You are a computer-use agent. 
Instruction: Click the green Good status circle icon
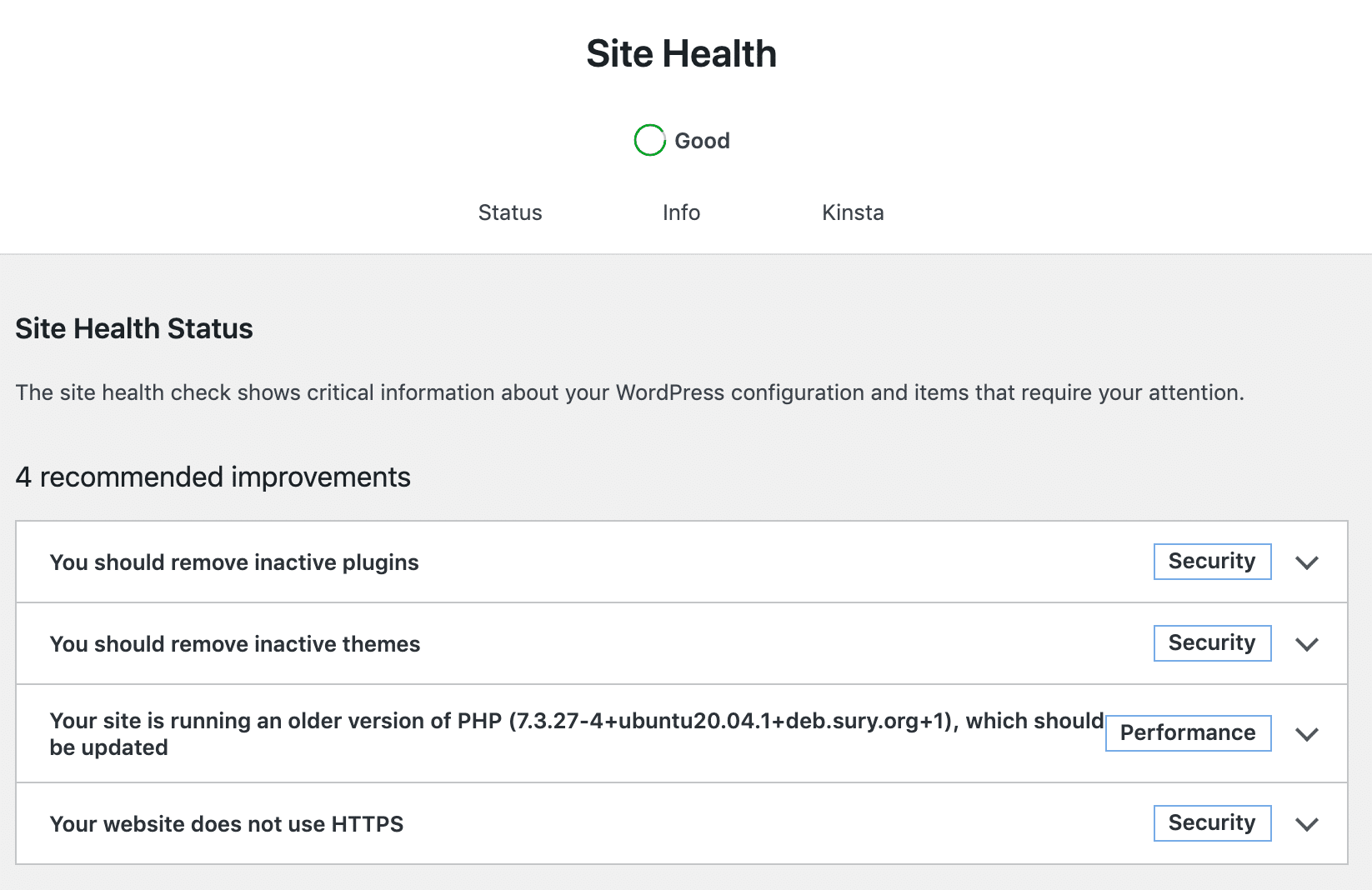coord(649,140)
